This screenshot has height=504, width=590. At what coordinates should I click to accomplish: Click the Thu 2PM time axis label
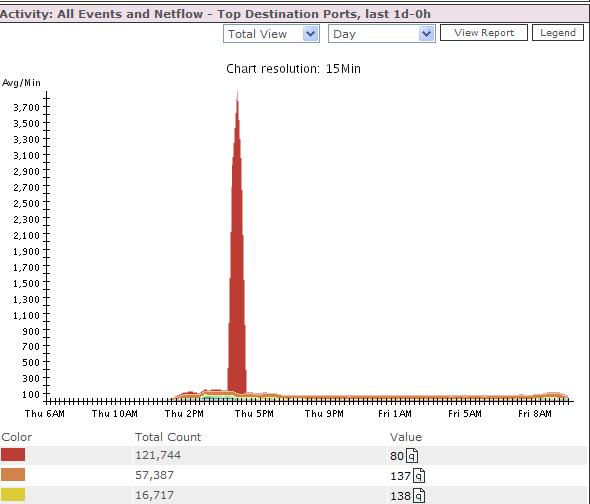pyautogui.click(x=184, y=414)
